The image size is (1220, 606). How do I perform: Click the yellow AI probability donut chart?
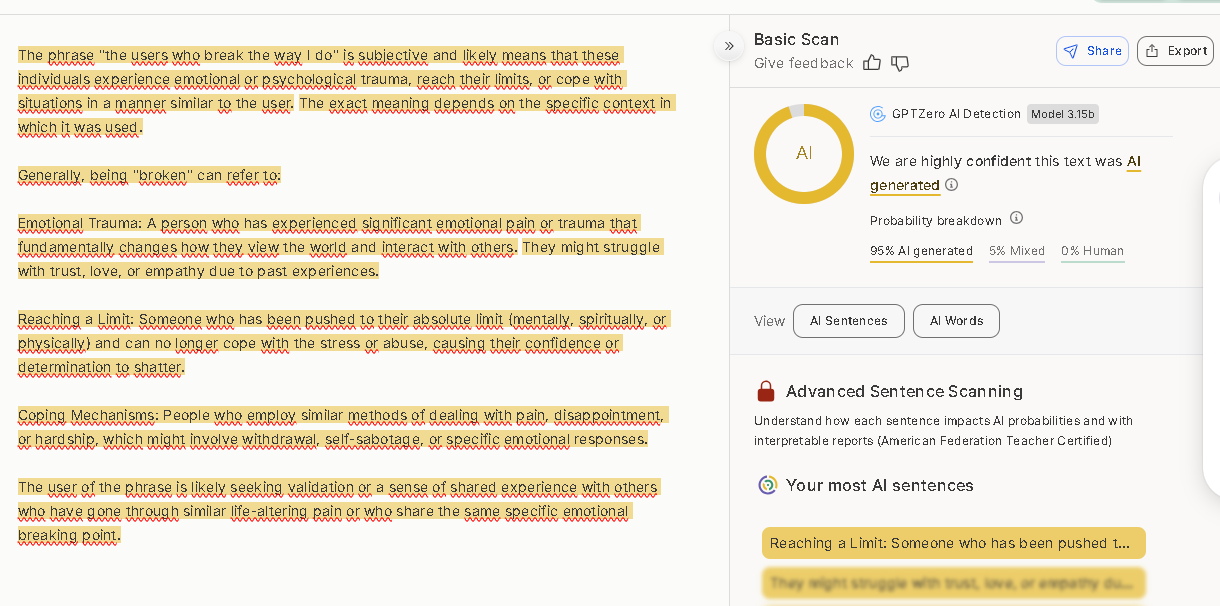pos(804,153)
